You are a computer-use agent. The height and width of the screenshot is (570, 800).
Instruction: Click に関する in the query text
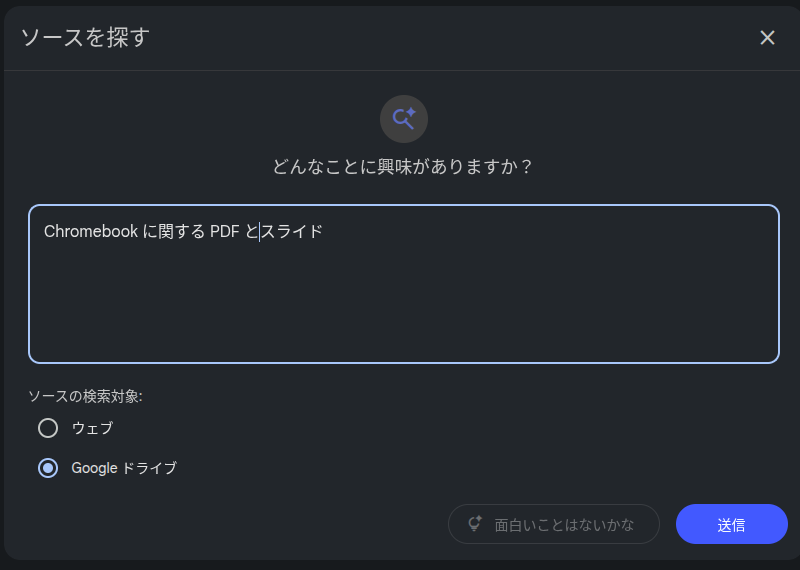pyautogui.click(x=174, y=232)
